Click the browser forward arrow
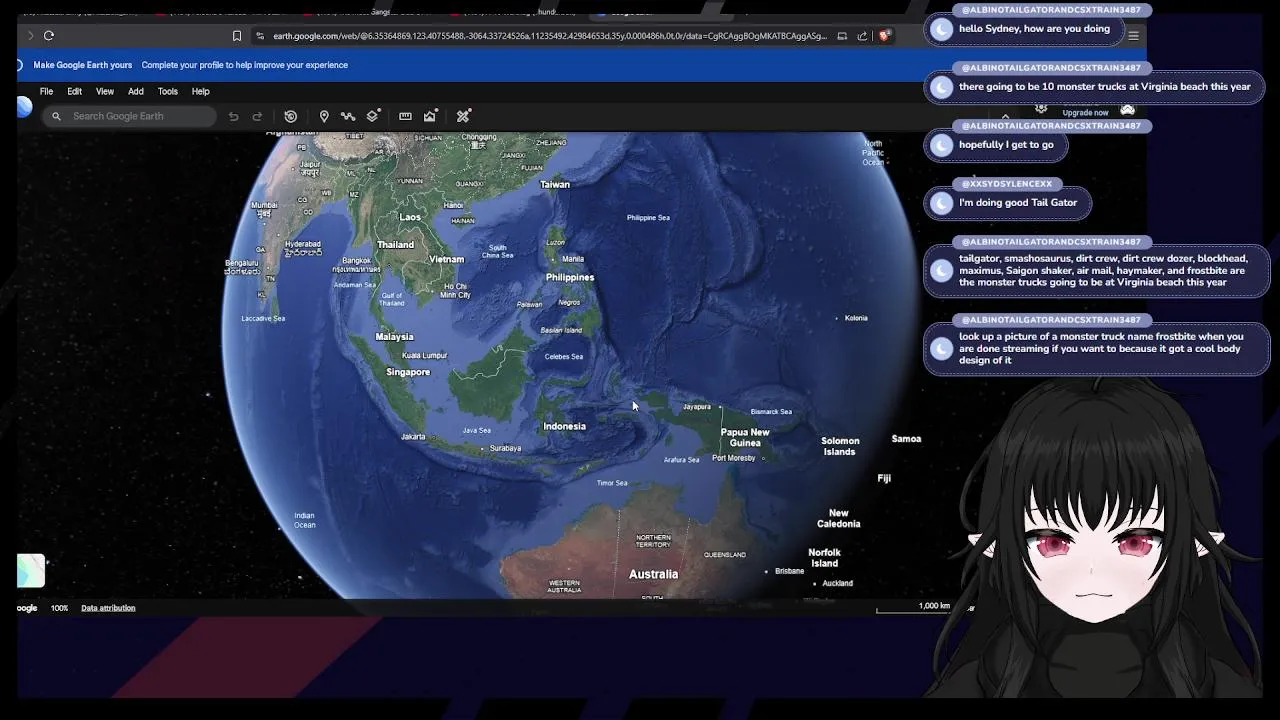 coord(30,35)
